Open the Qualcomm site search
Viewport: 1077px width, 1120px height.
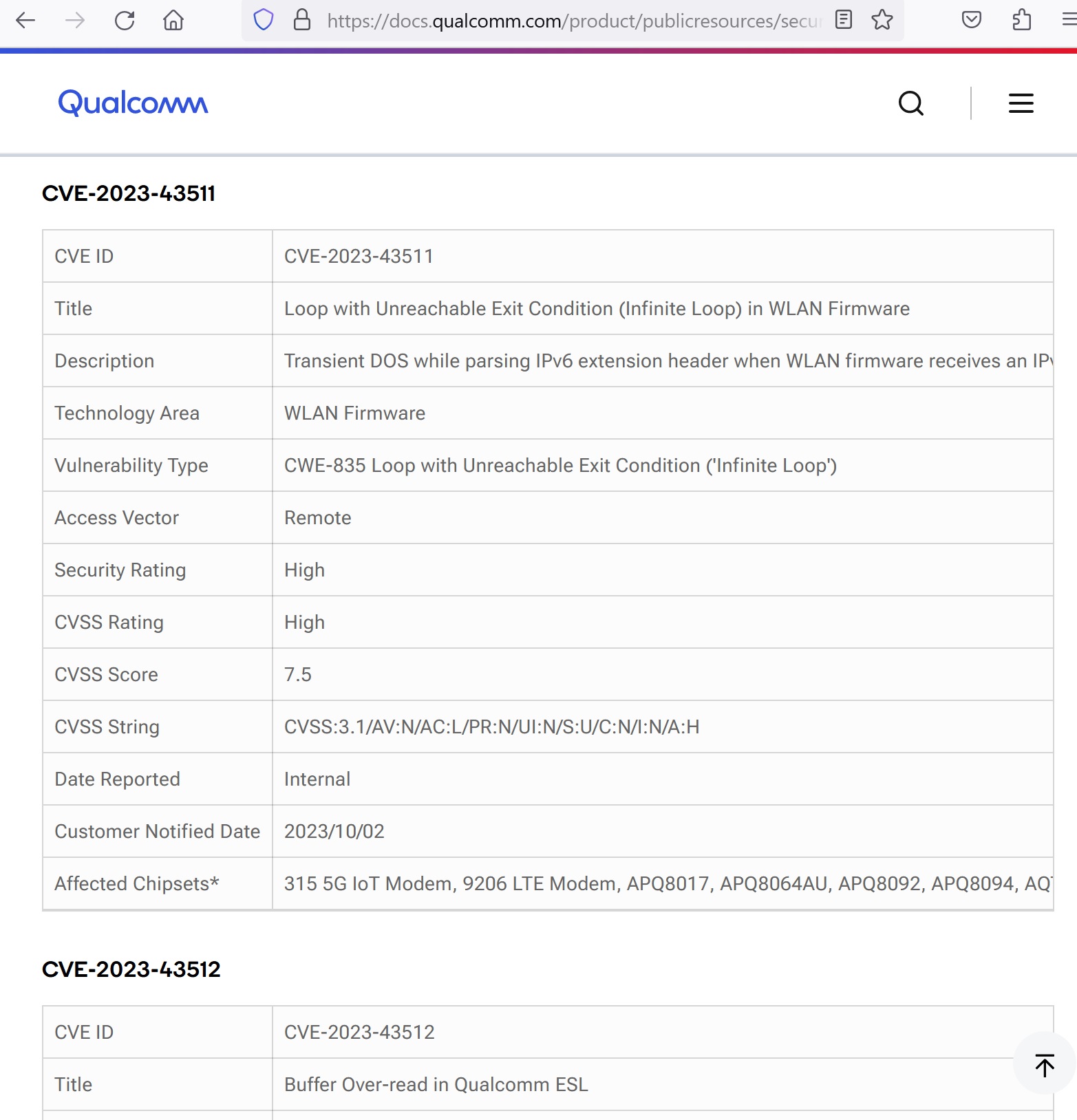pyautogui.click(x=911, y=103)
